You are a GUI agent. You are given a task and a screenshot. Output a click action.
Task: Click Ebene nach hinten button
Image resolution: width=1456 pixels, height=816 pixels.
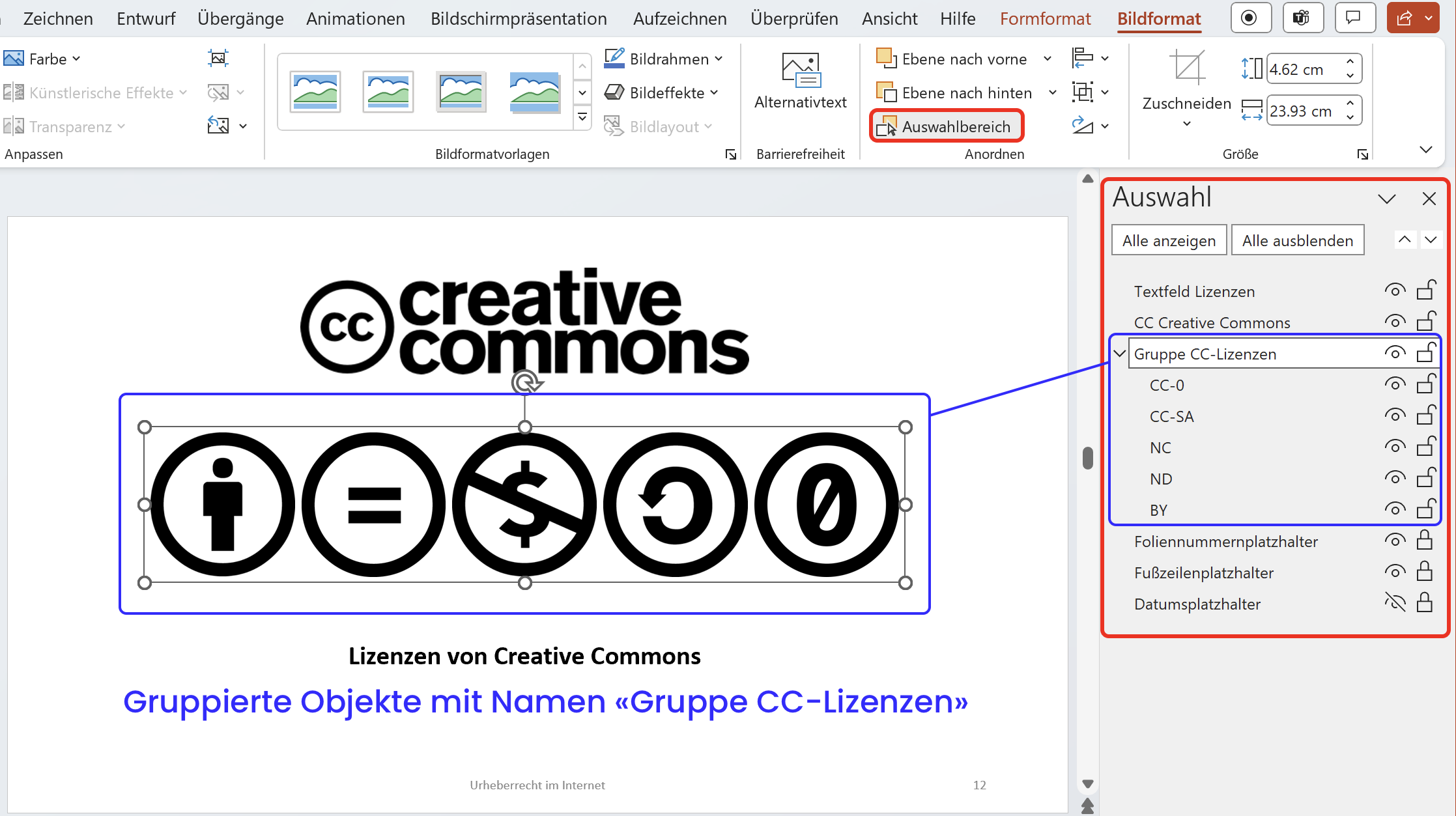tap(954, 92)
